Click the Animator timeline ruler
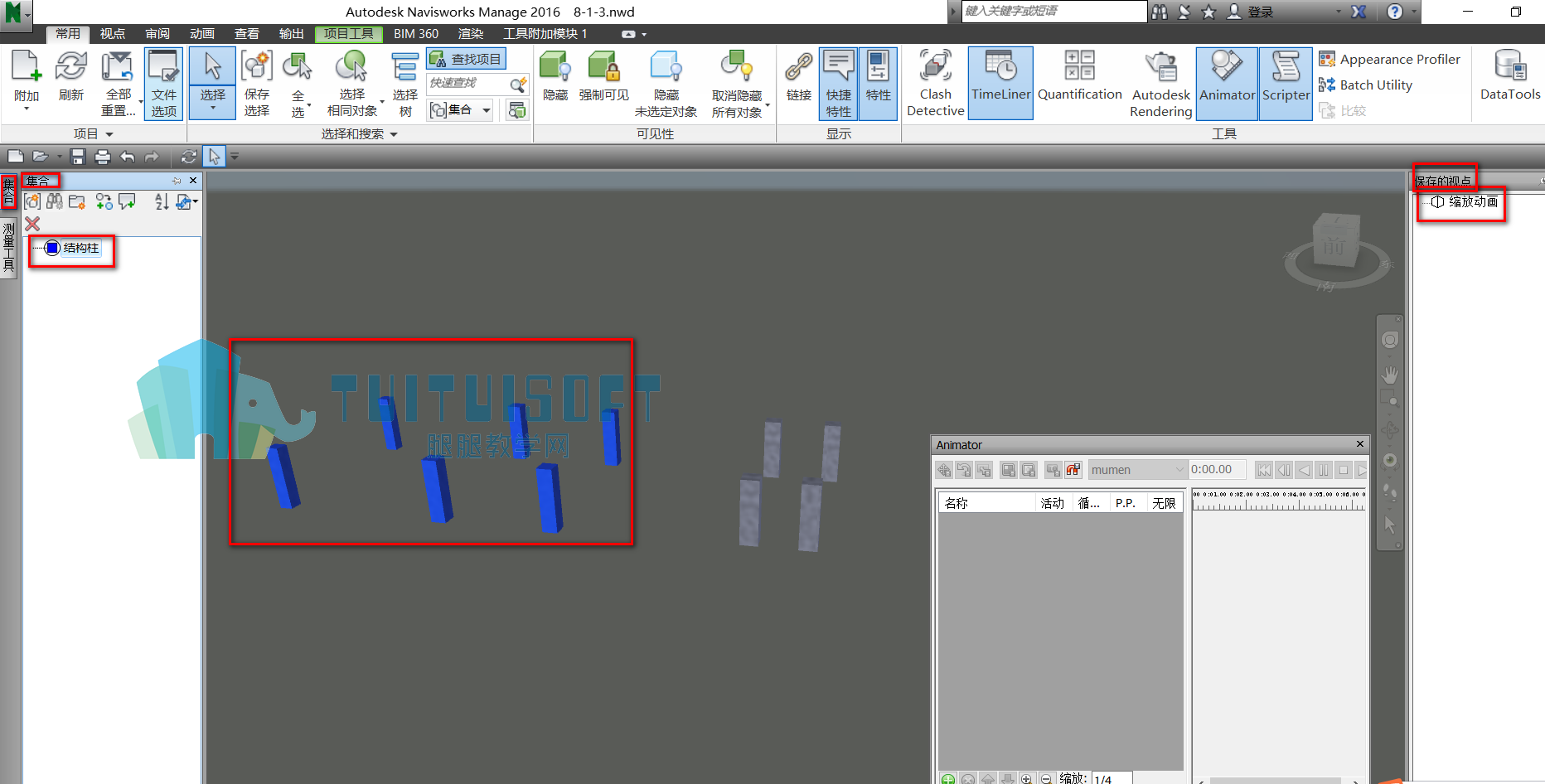The width and height of the screenshot is (1545, 784). coord(1278,499)
